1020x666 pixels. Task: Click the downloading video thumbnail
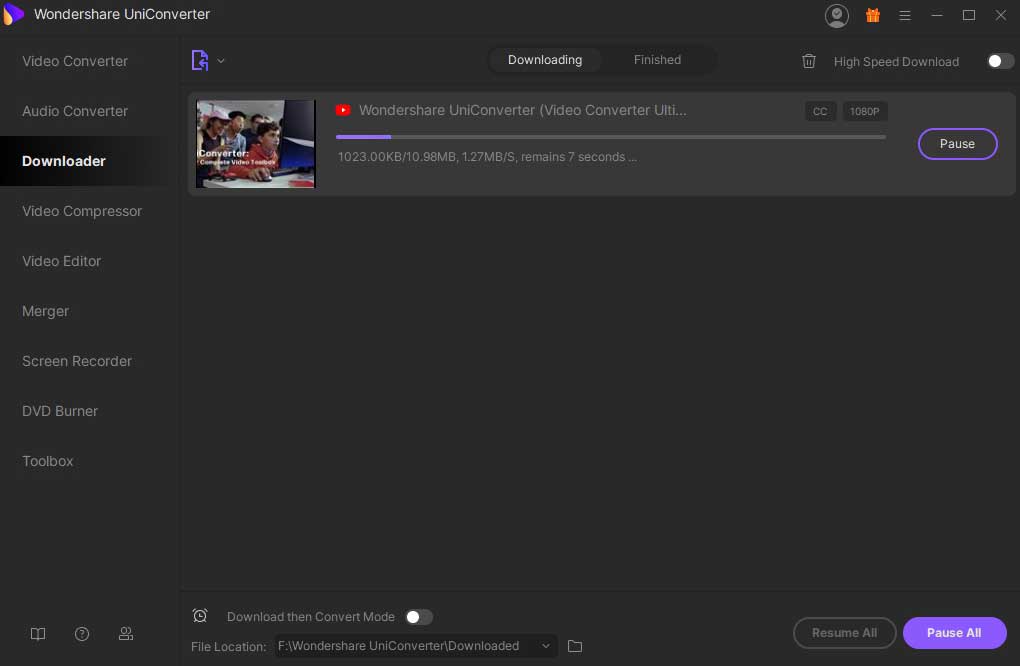tap(256, 144)
